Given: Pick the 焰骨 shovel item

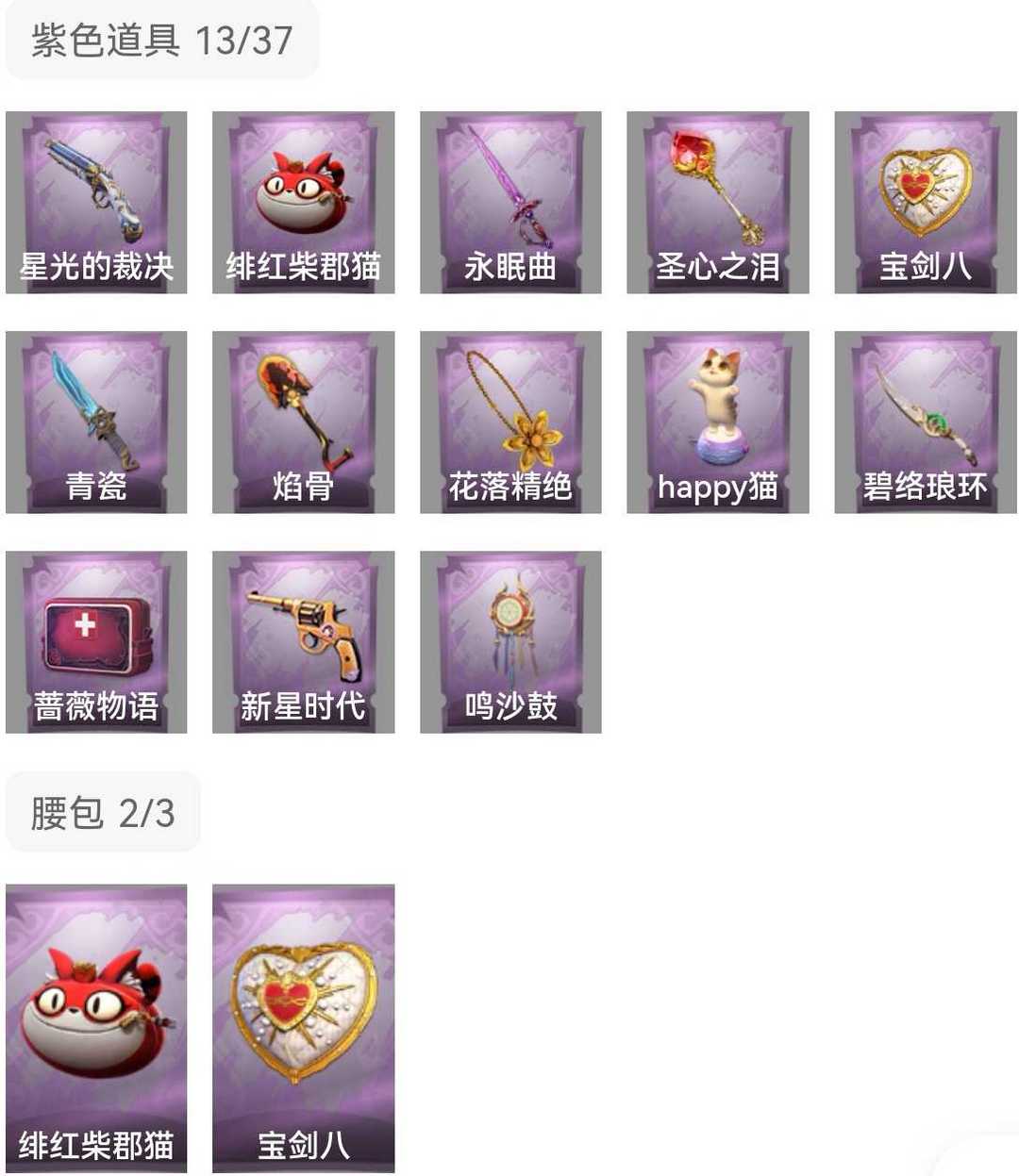Looking at the screenshot, I should [x=303, y=422].
